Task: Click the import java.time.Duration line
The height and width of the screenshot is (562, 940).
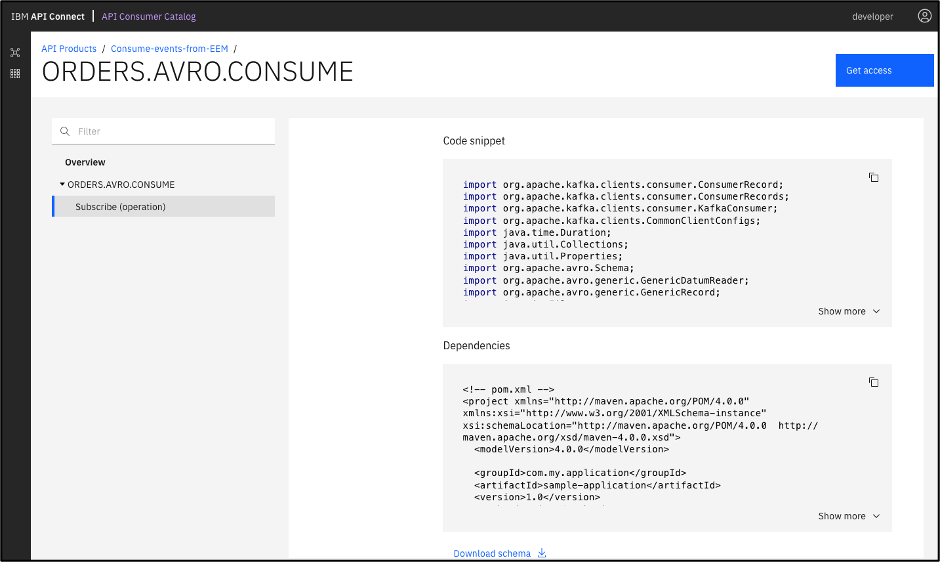Action: 537,233
